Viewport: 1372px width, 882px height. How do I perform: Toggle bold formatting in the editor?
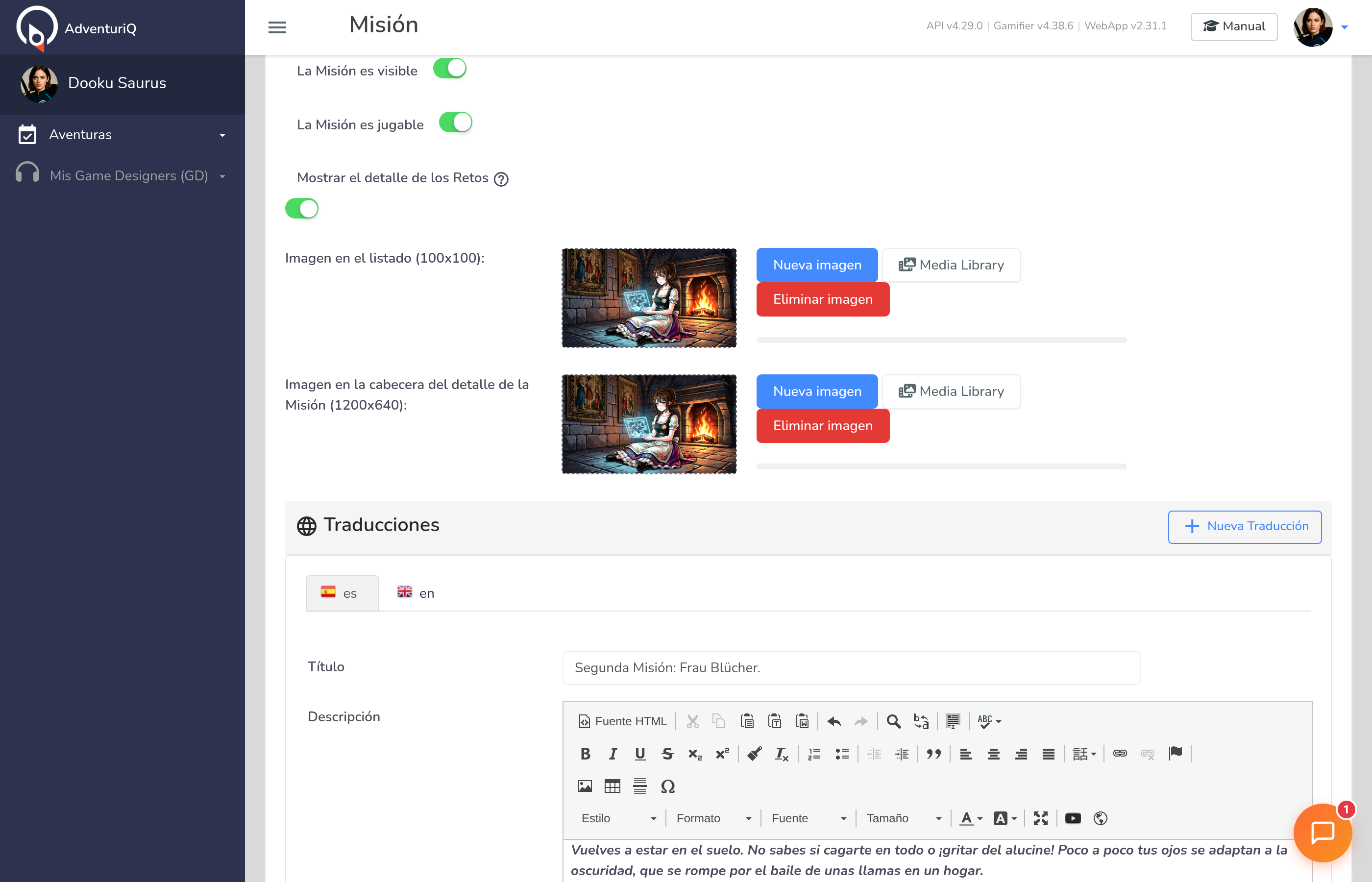pos(585,754)
